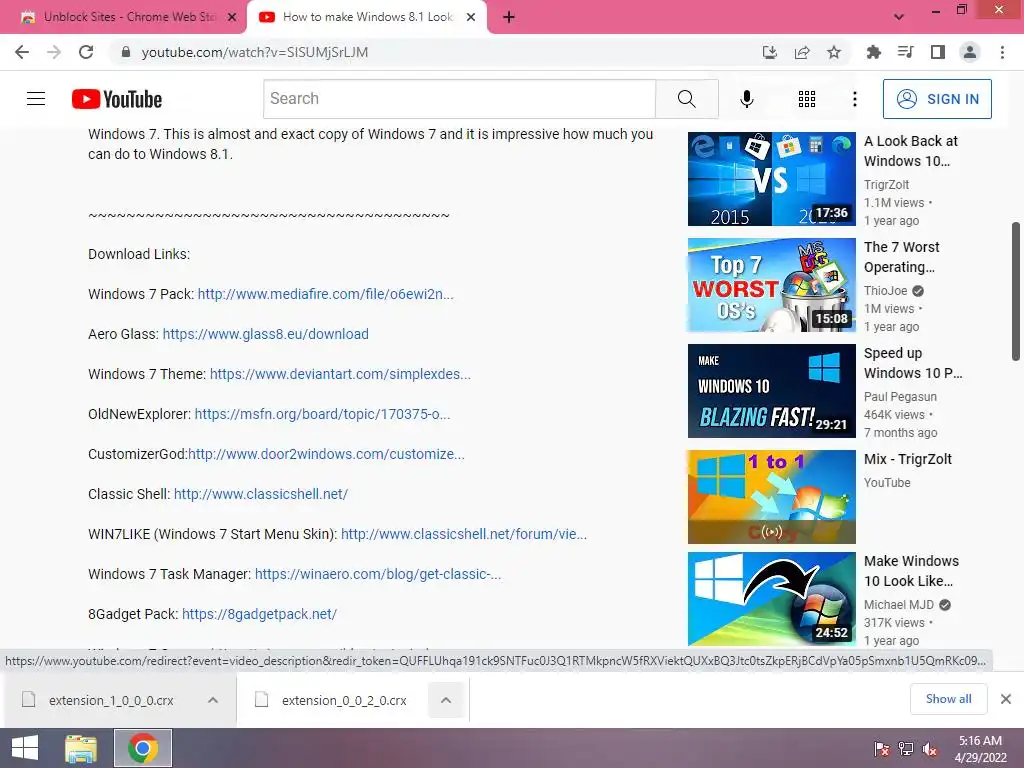Click the Chrome taskbar icon

coord(143,748)
